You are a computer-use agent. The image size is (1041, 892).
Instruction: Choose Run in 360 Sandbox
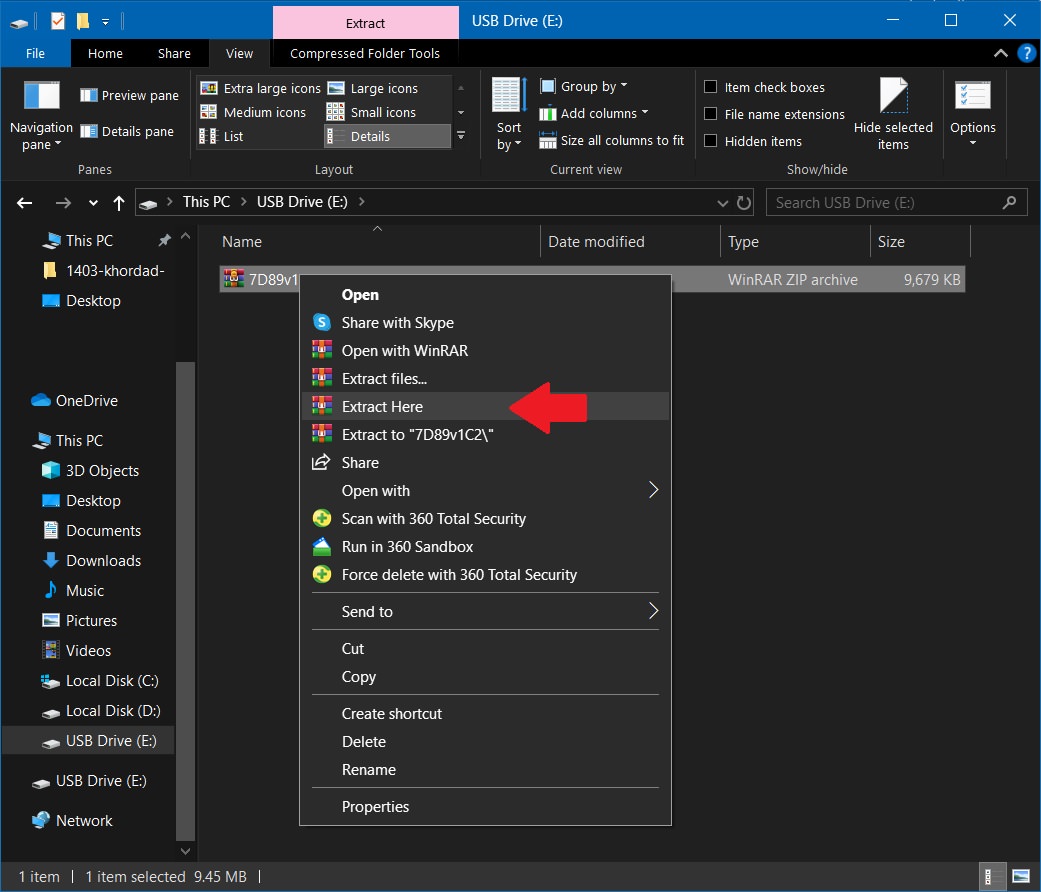click(485, 546)
